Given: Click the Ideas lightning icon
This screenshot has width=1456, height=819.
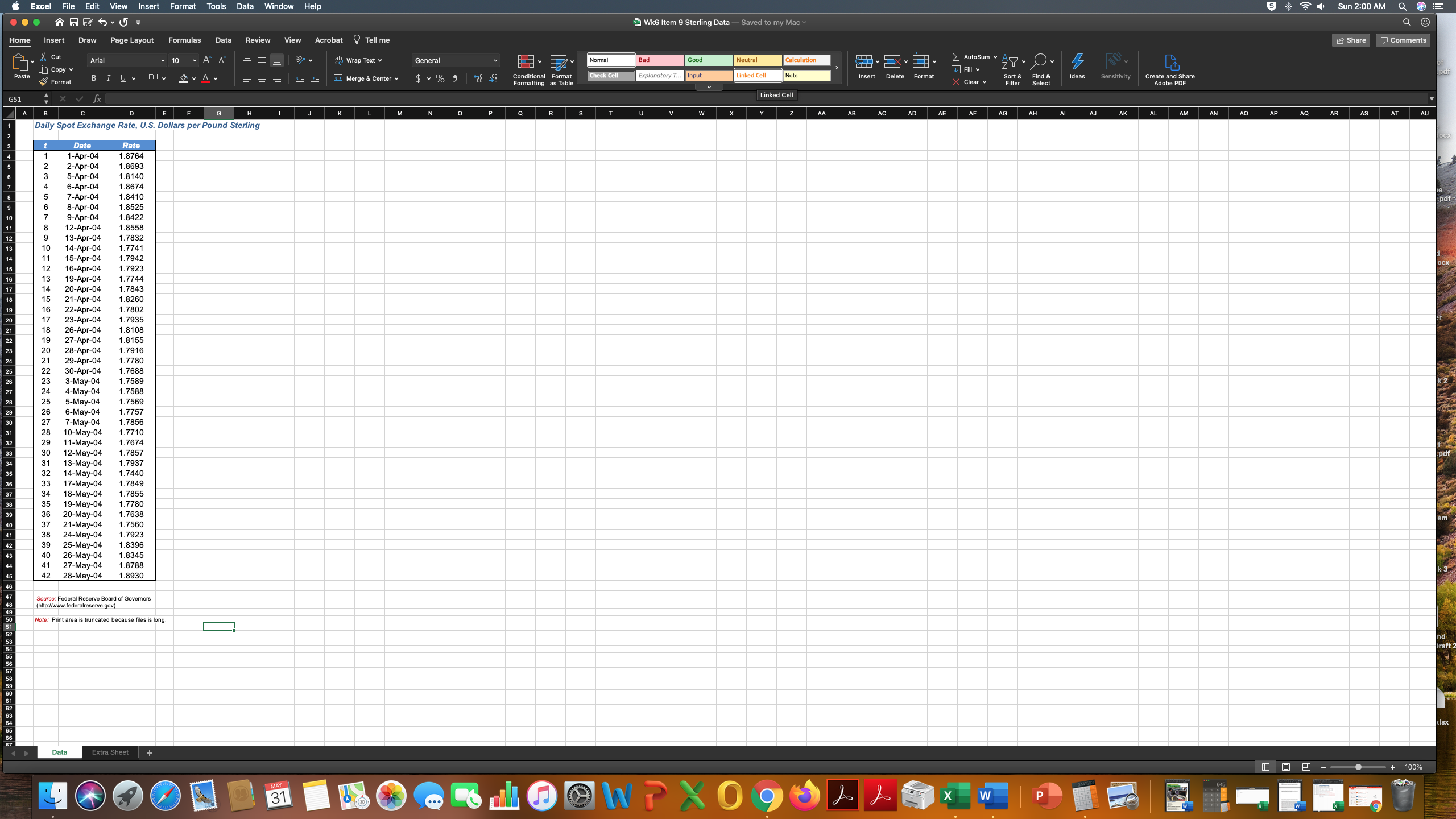Looking at the screenshot, I should [x=1077, y=62].
